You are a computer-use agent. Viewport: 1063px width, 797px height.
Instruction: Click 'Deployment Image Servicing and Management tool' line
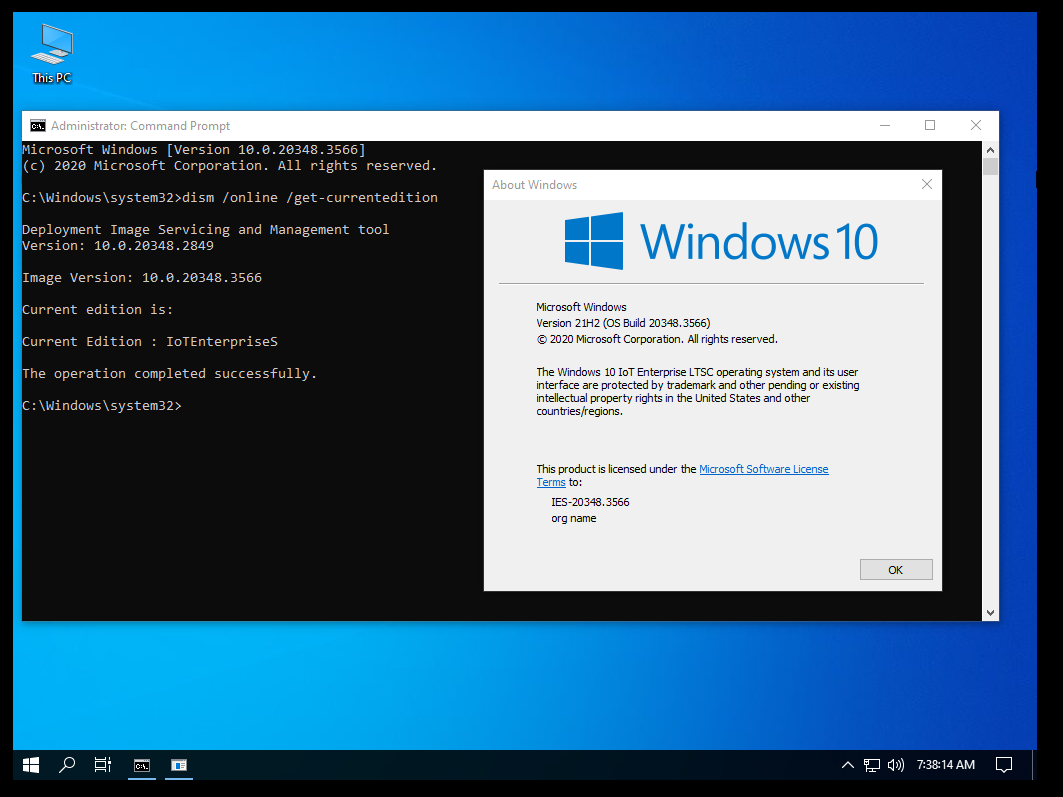coord(205,229)
